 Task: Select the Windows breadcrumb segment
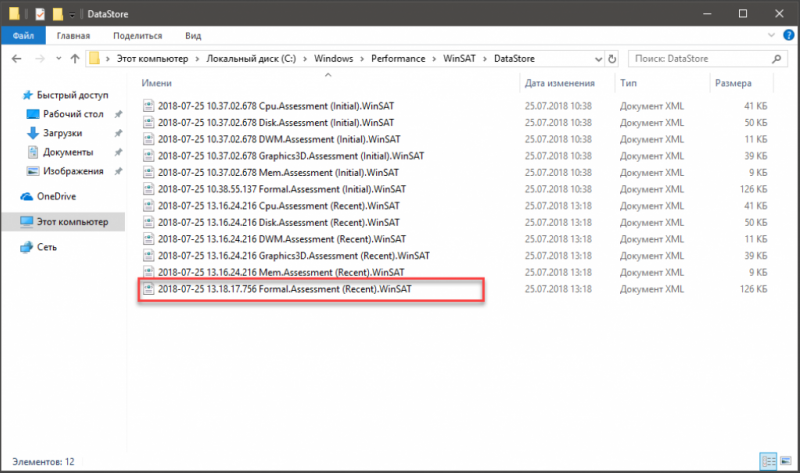pyautogui.click(x=334, y=59)
